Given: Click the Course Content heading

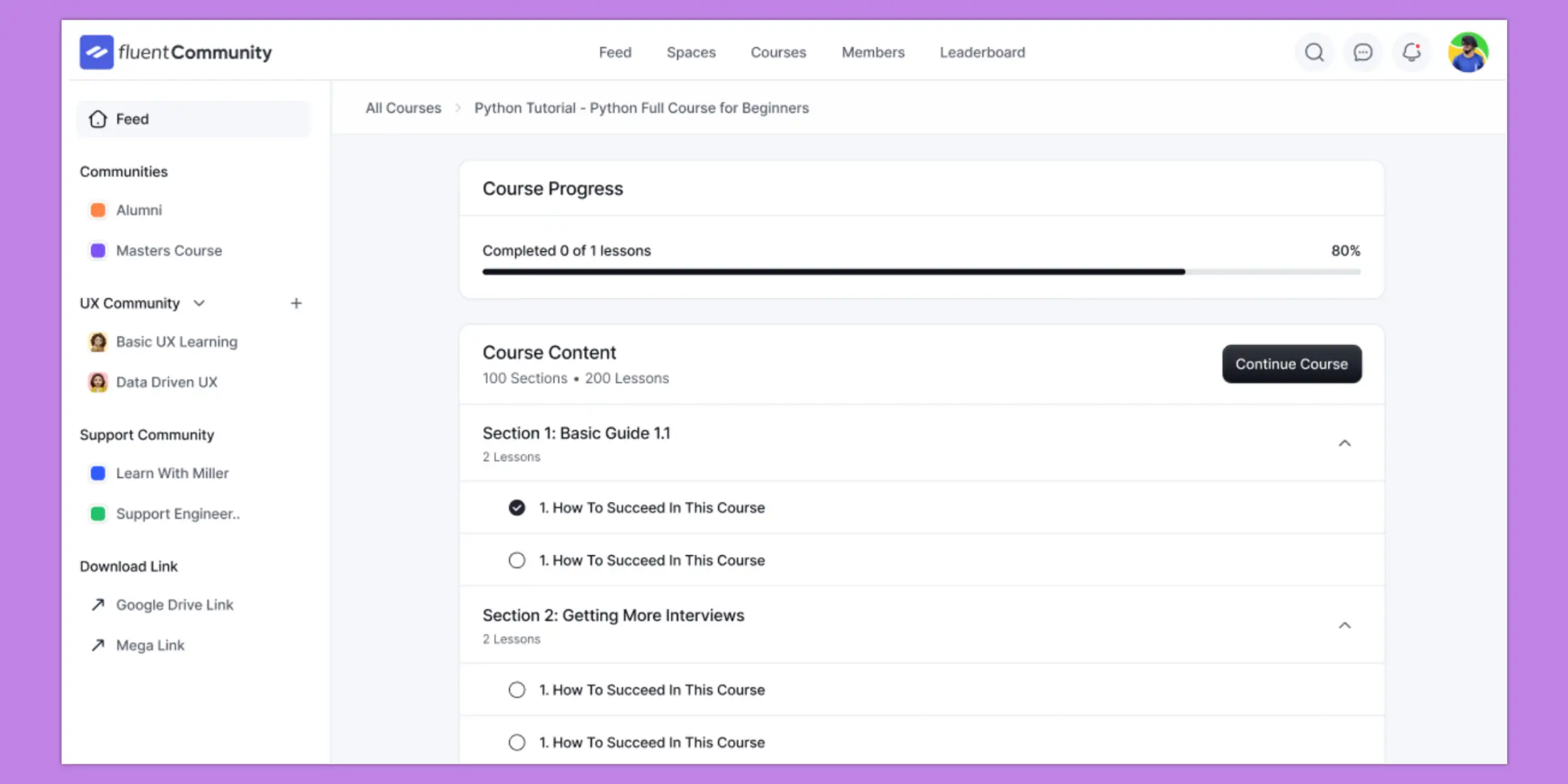Looking at the screenshot, I should 549,353.
